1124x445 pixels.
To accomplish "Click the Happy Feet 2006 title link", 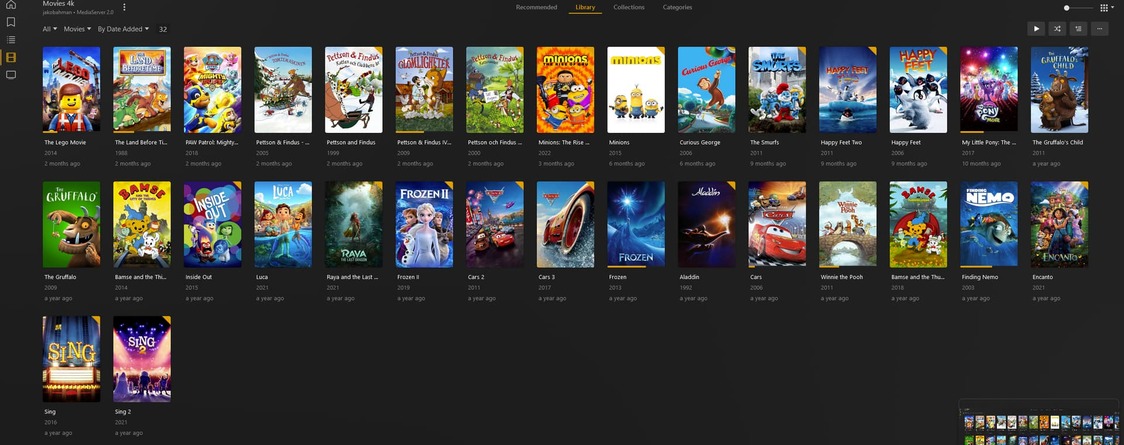I will tap(906, 143).
